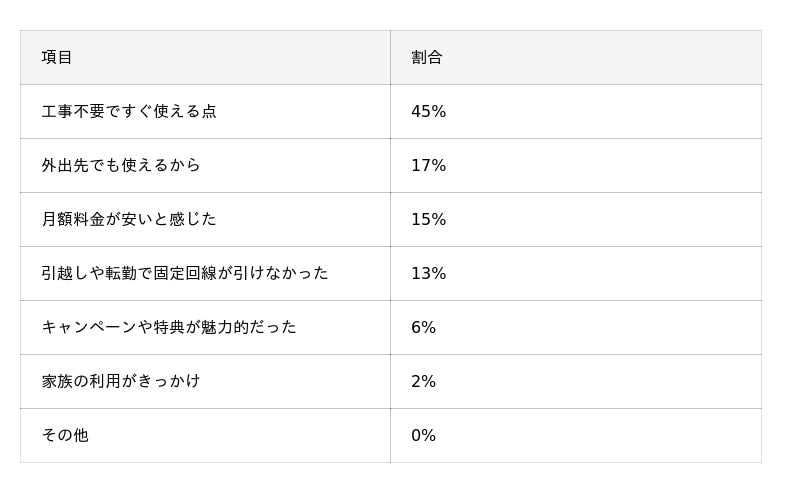Click the 割合 column header
This screenshot has height=493, width=800.
pos(427,58)
